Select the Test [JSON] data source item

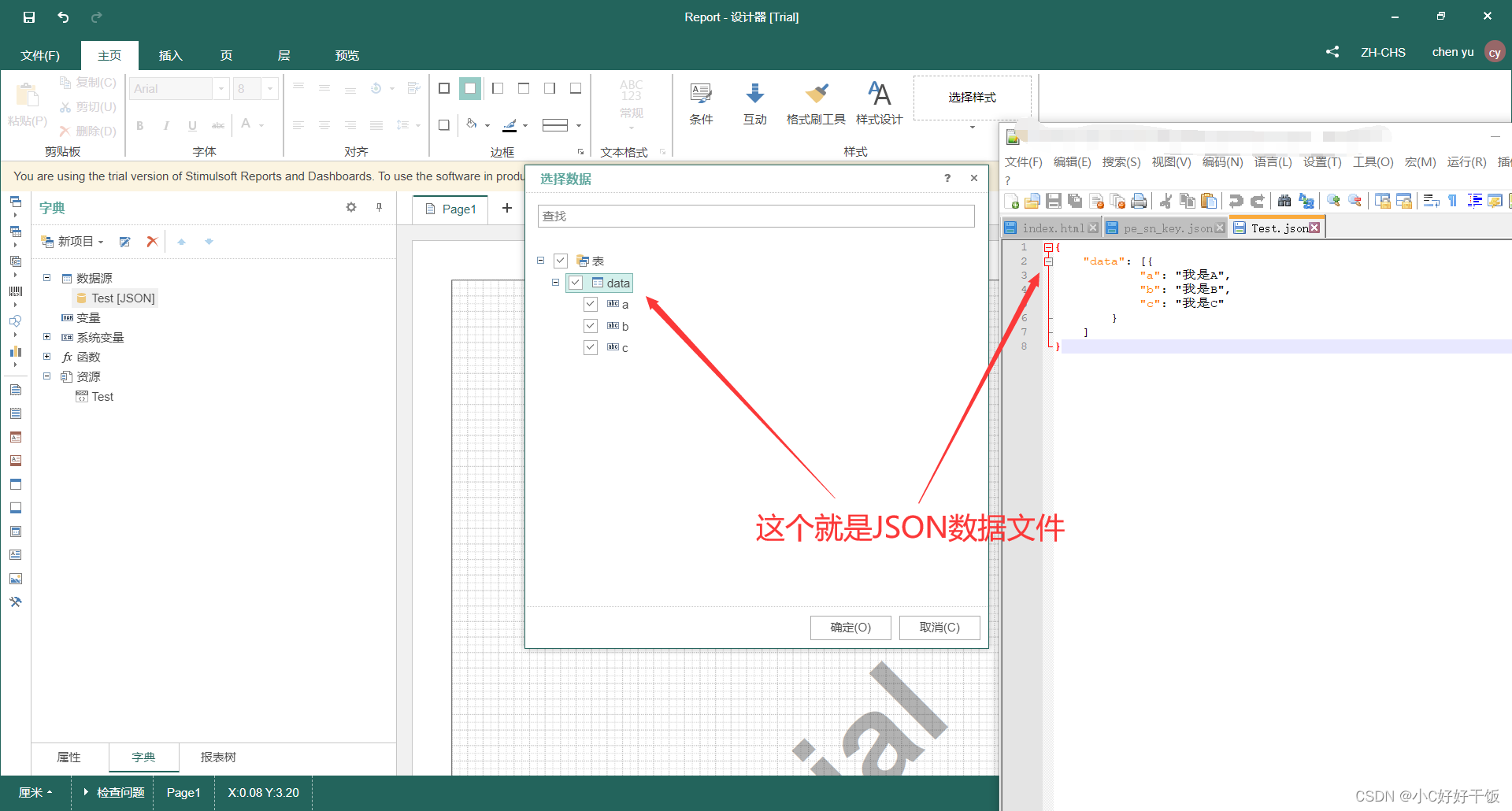tap(116, 298)
